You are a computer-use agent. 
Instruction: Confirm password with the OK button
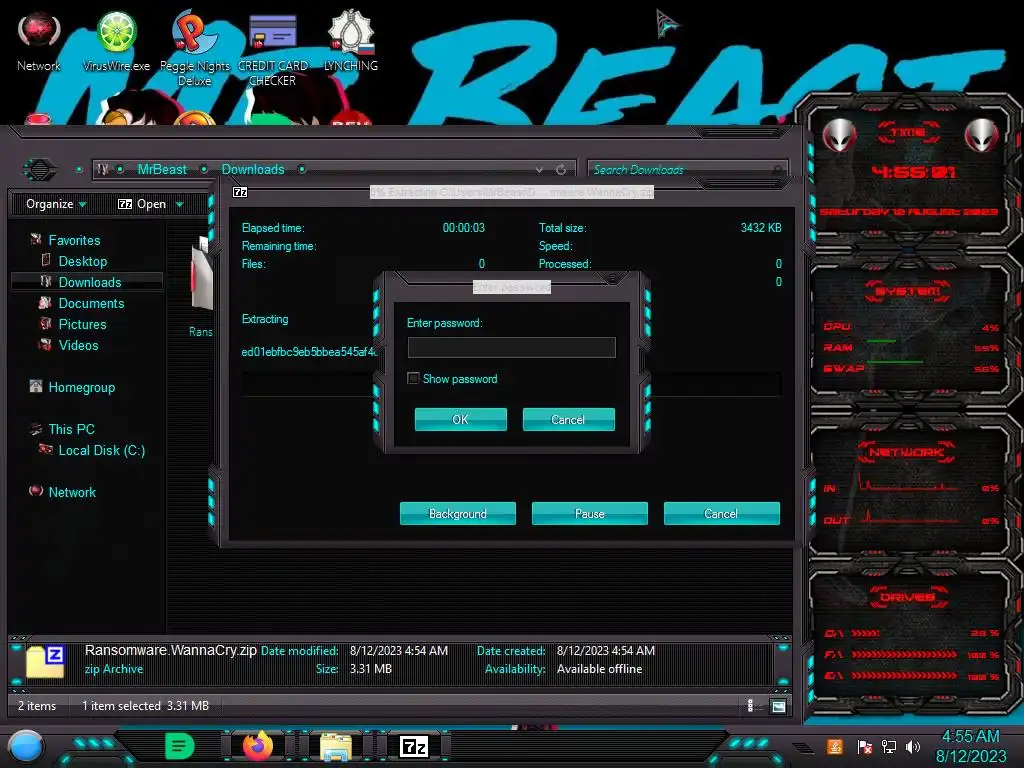tap(460, 419)
